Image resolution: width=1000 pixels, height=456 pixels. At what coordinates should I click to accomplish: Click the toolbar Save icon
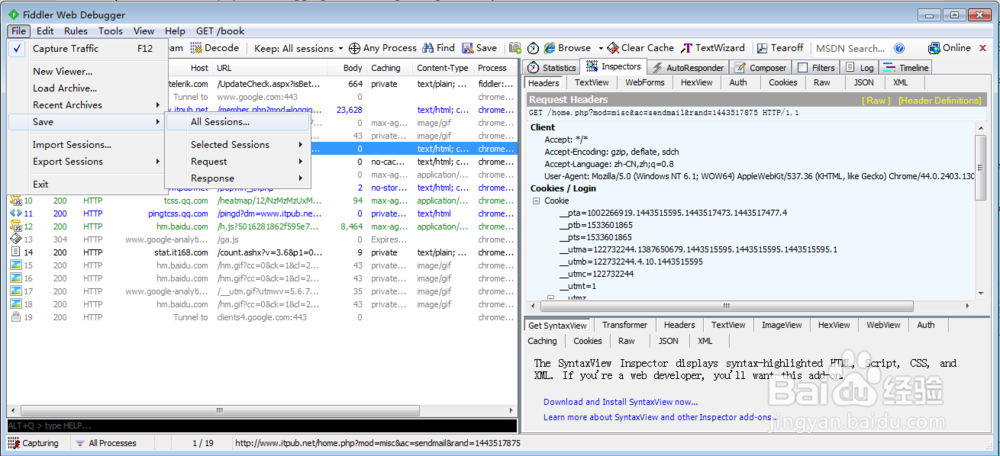(467, 48)
